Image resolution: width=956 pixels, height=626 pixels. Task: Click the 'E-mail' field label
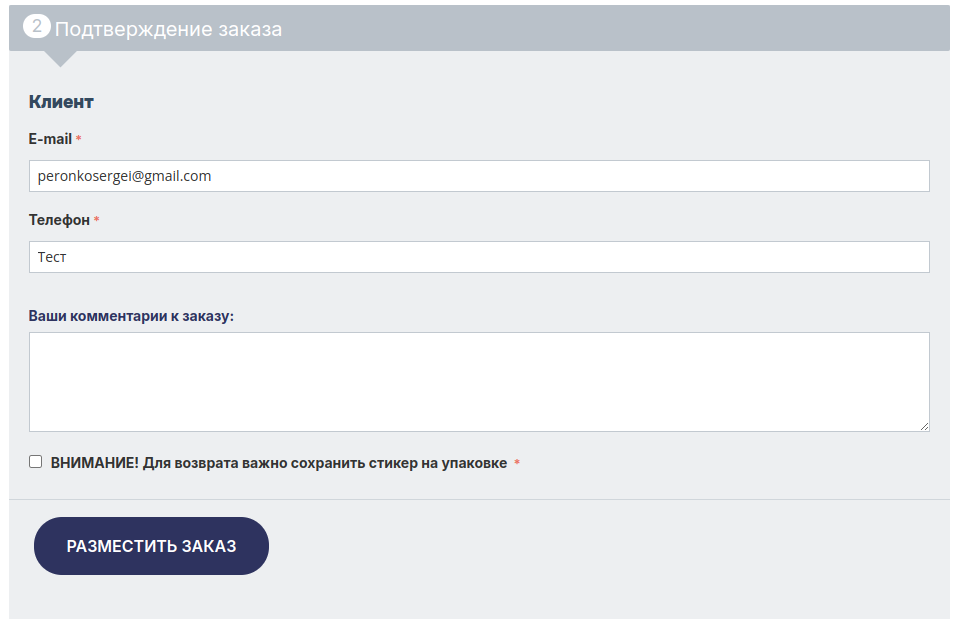(x=50, y=139)
